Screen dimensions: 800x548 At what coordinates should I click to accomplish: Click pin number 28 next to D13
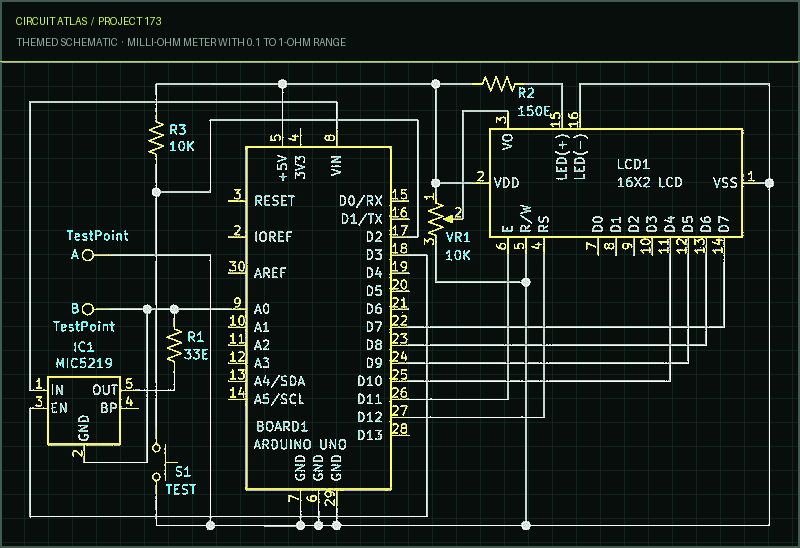(400, 429)
